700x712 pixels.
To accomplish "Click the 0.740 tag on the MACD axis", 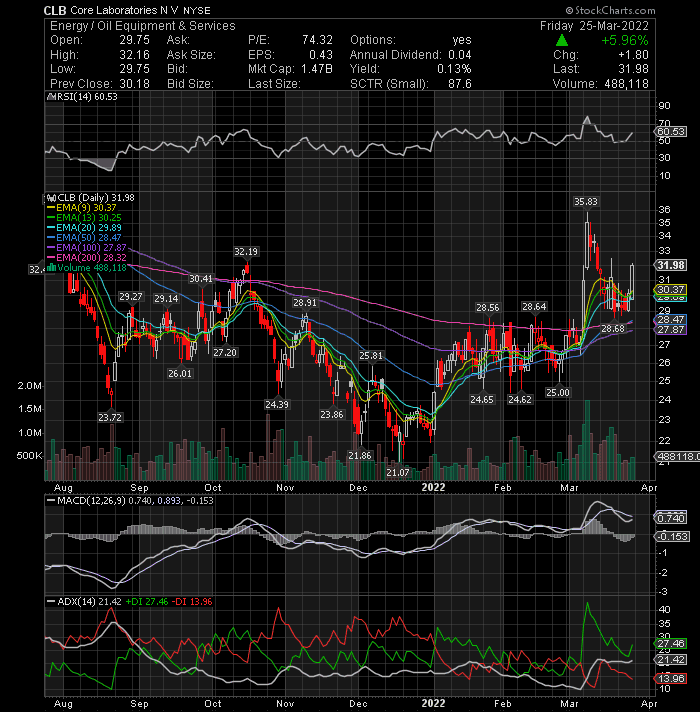I will coord(670,518).
